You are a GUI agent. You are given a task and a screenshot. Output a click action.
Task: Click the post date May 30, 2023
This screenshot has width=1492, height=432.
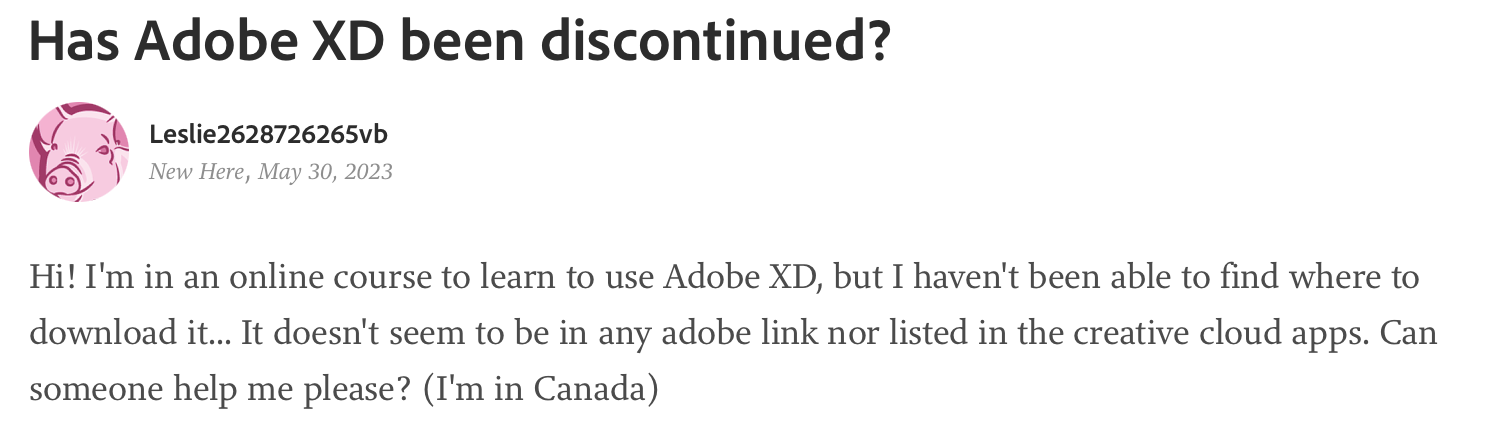(x=325, y=172)
